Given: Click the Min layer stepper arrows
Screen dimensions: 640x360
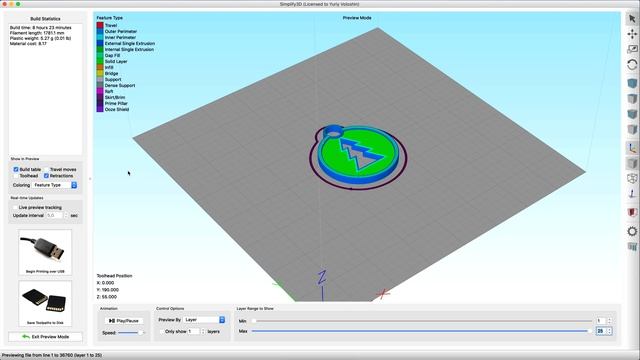Looking at the screenshot, I should 609,321.
